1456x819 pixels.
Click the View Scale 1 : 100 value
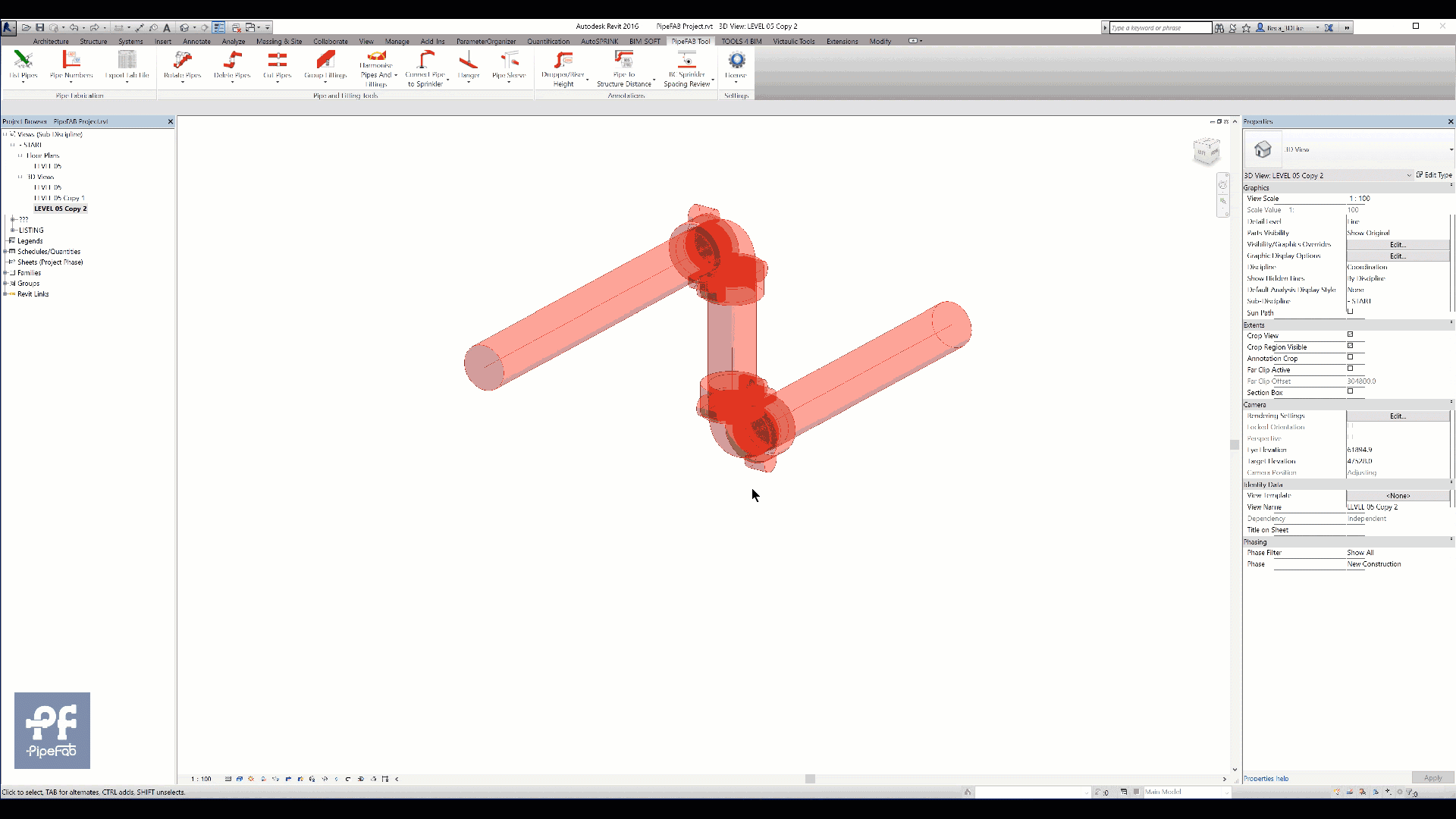(x=1398, y=199)
